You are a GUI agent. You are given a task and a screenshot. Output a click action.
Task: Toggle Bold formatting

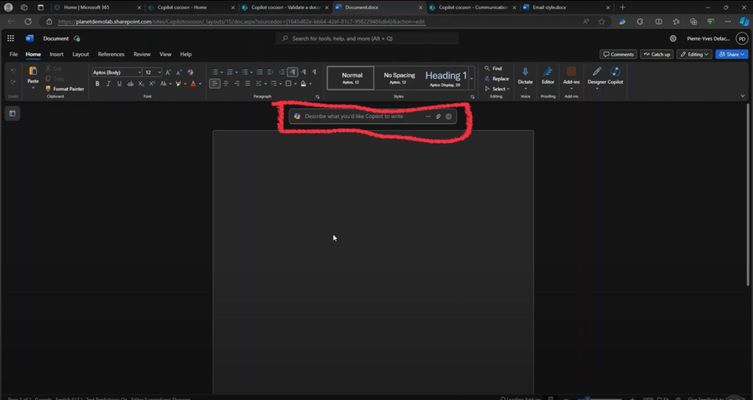[97, 84]
